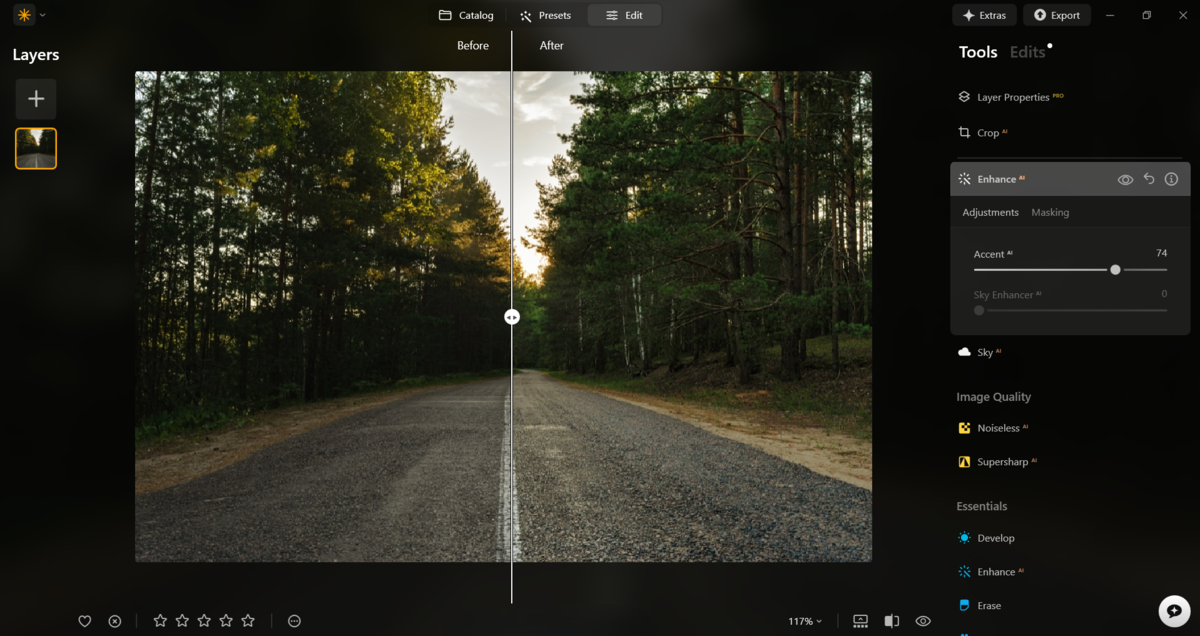This screenshot has width=1200, height=636.
Task: Open the Extras menu
Action: point(984,15)
